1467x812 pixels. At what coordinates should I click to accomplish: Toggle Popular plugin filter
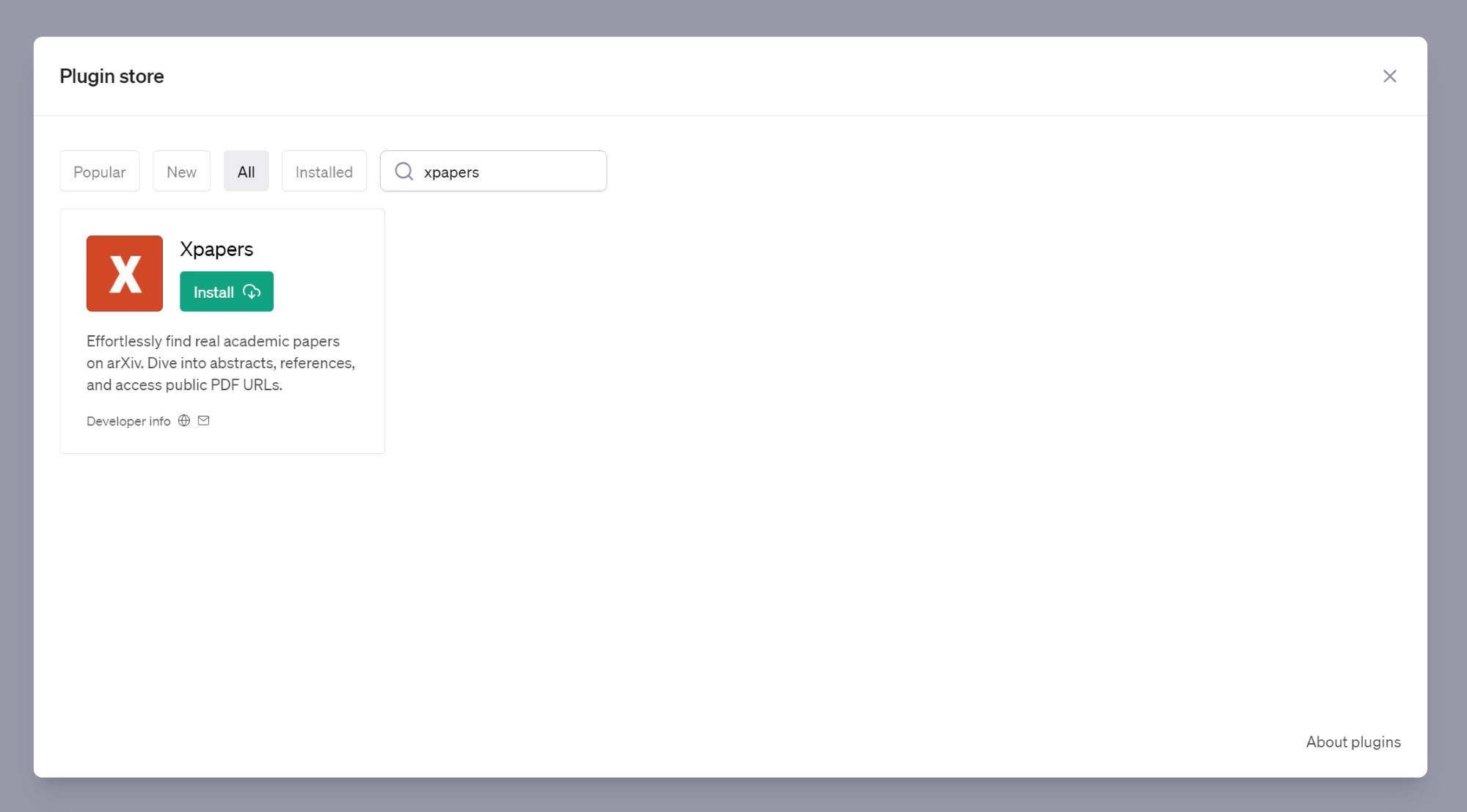pyautogui.click(x=100, y=171)
